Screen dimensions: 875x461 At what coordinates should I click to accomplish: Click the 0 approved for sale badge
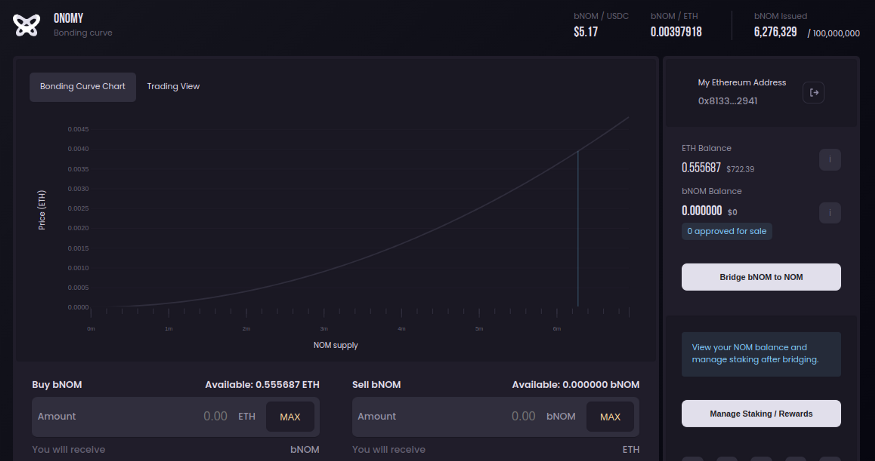coord(727,231)
